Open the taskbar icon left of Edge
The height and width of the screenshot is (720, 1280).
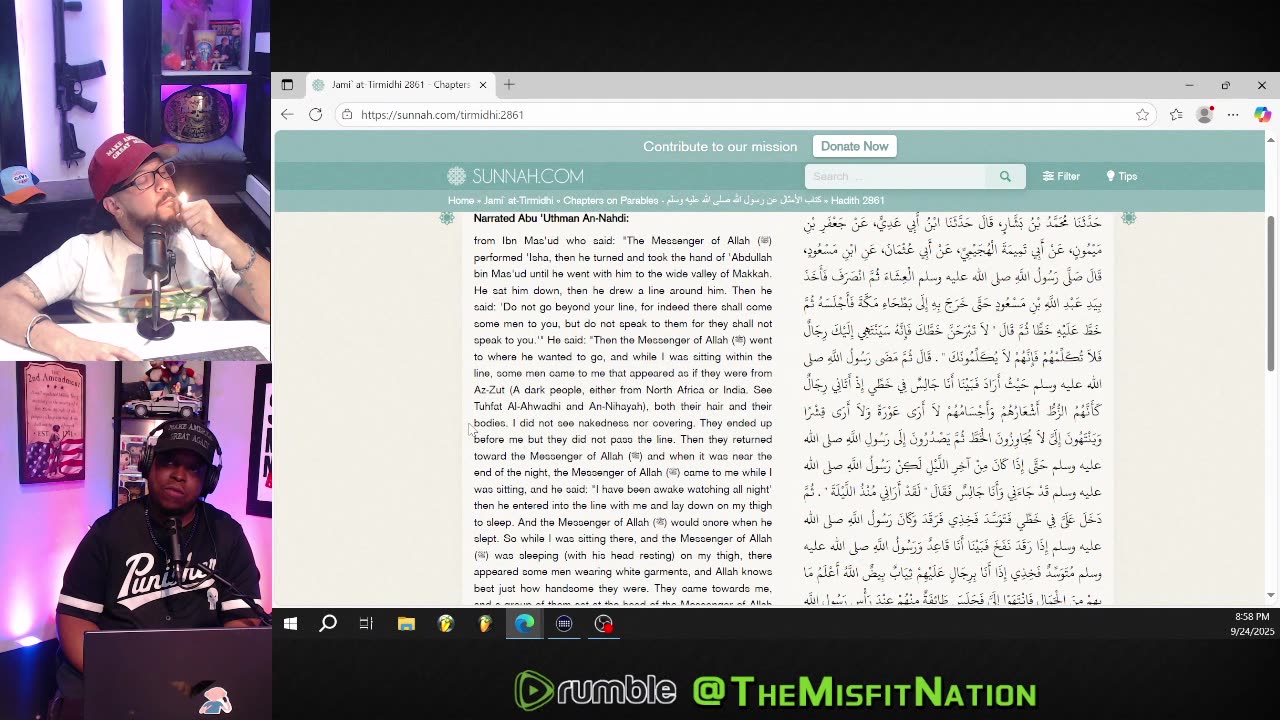coord(485,624)
